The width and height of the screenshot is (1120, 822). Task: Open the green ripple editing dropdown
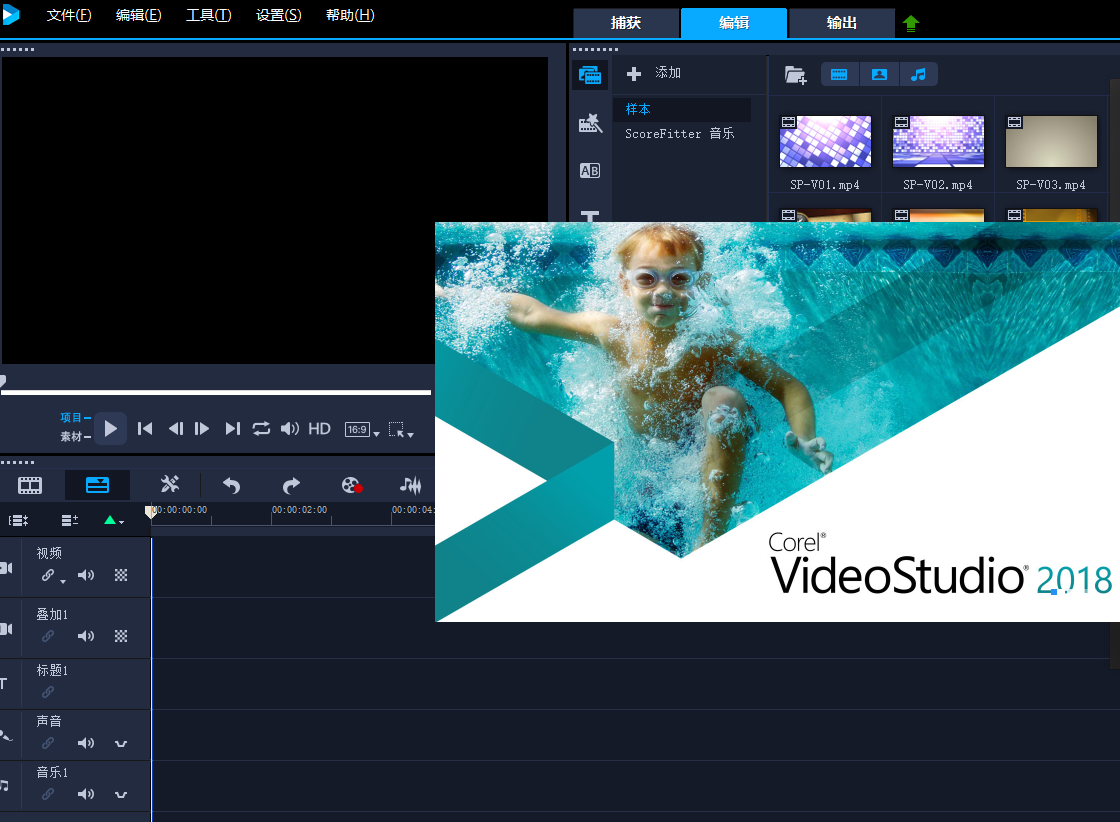114,521
